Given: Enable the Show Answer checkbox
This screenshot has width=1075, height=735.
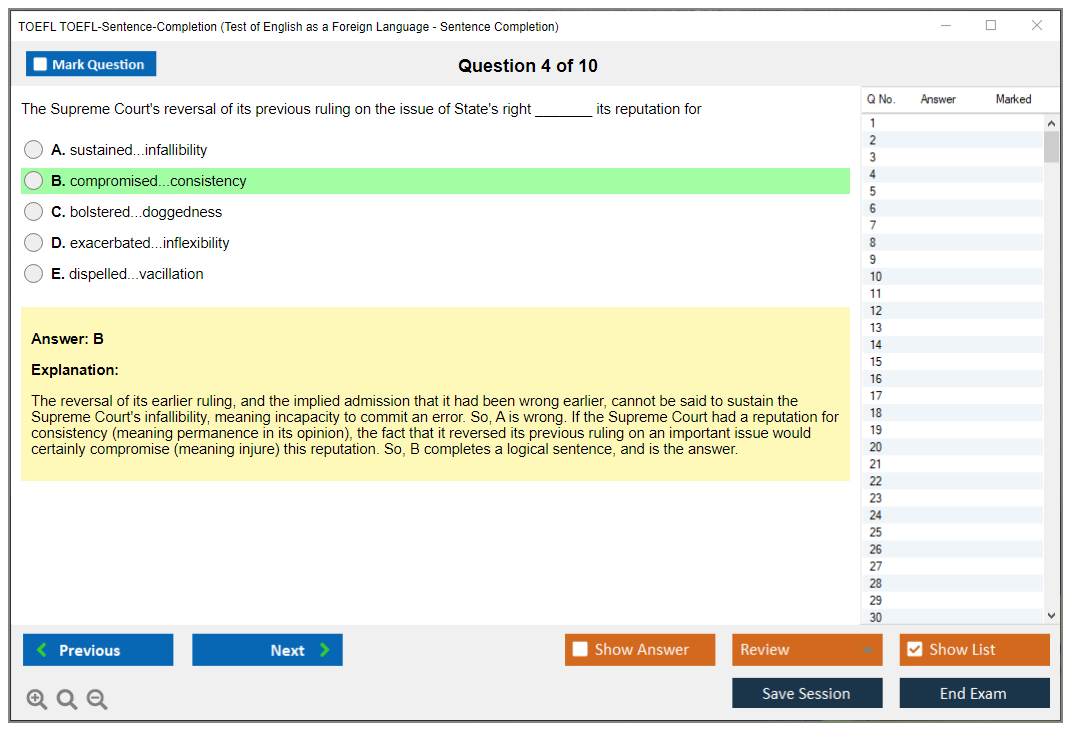Looking at the screenshot, I should pos(580,650).
